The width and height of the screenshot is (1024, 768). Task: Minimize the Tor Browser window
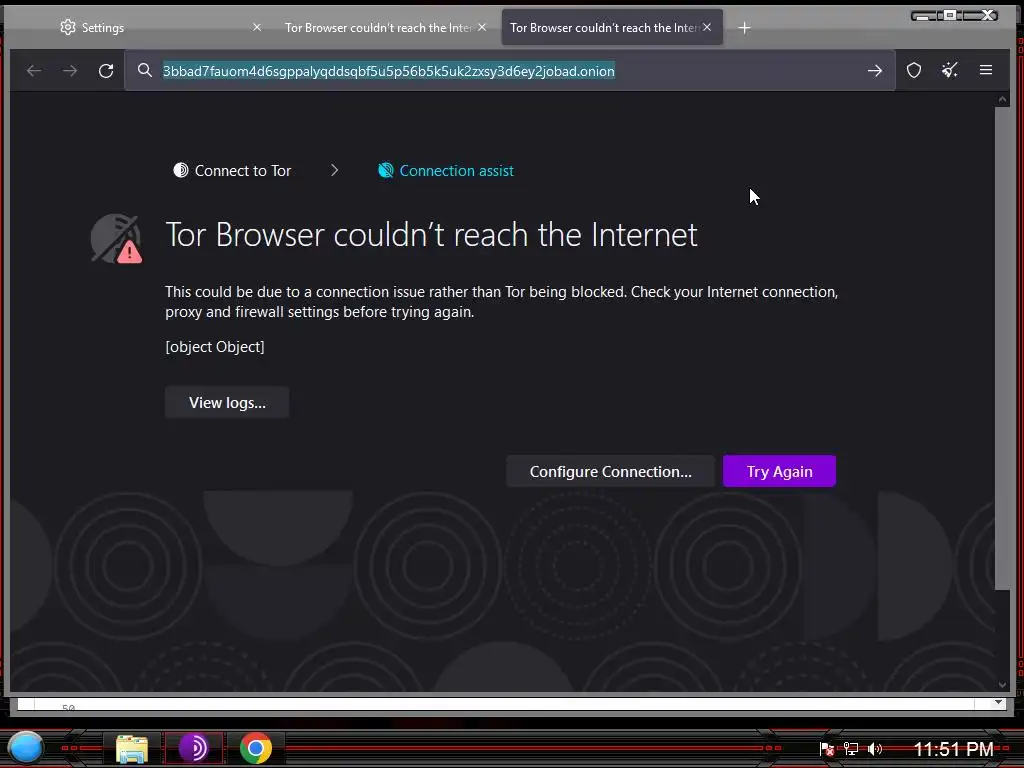point(922,16)
